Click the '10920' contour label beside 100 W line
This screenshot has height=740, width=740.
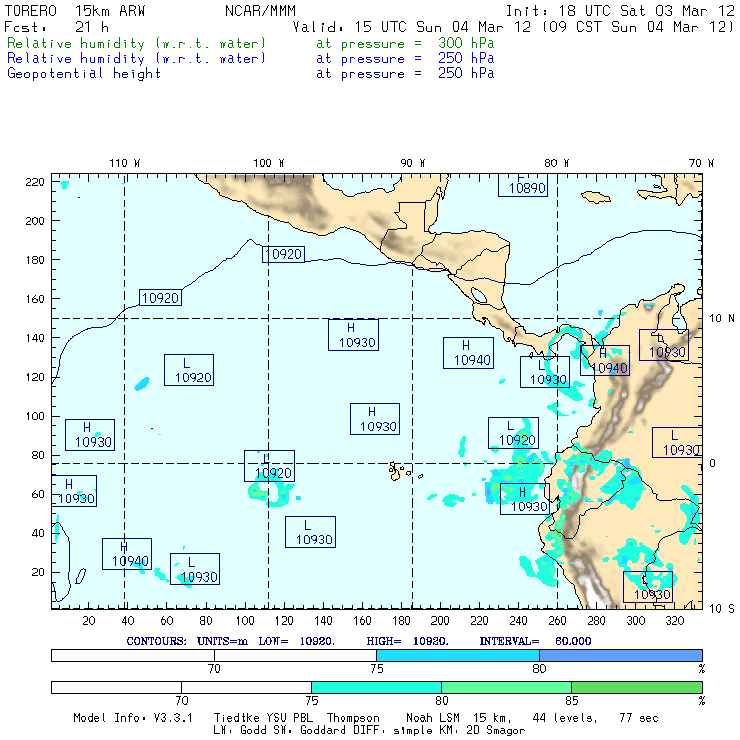coord(283,254)
